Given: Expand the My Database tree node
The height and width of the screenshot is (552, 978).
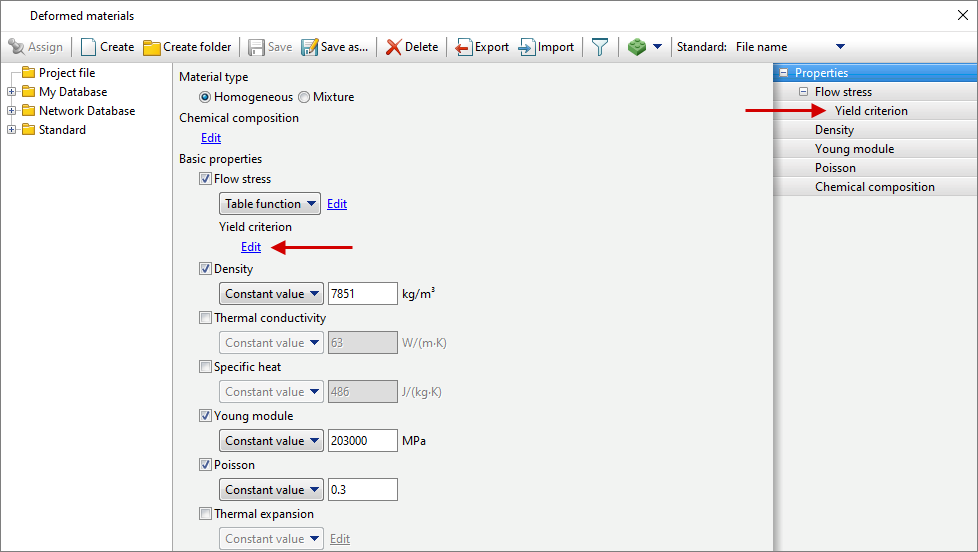Looking at the screenshot, I should click(x=11, y=92).
